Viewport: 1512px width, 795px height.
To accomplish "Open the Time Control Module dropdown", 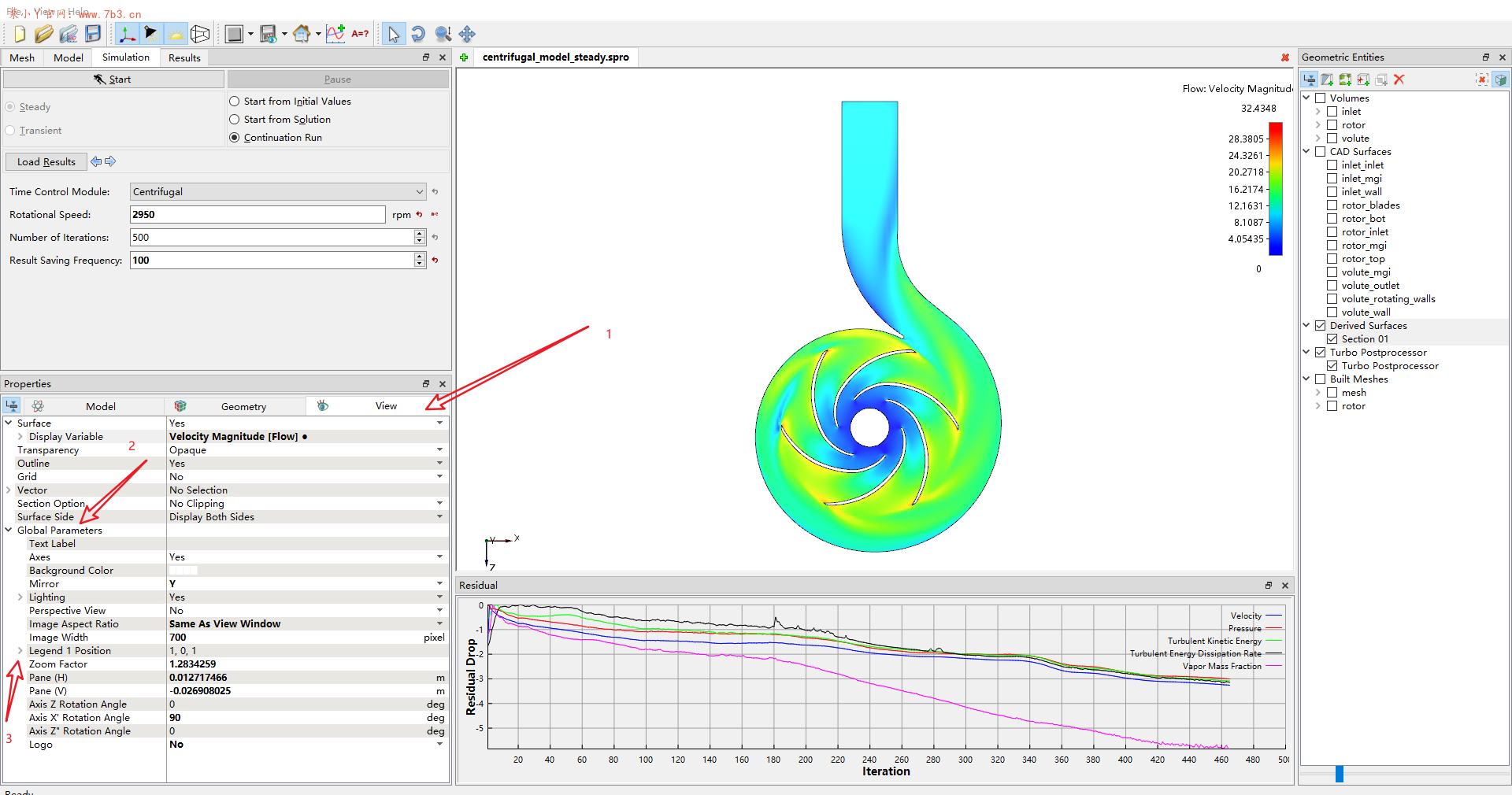I will tap(277, 192).
